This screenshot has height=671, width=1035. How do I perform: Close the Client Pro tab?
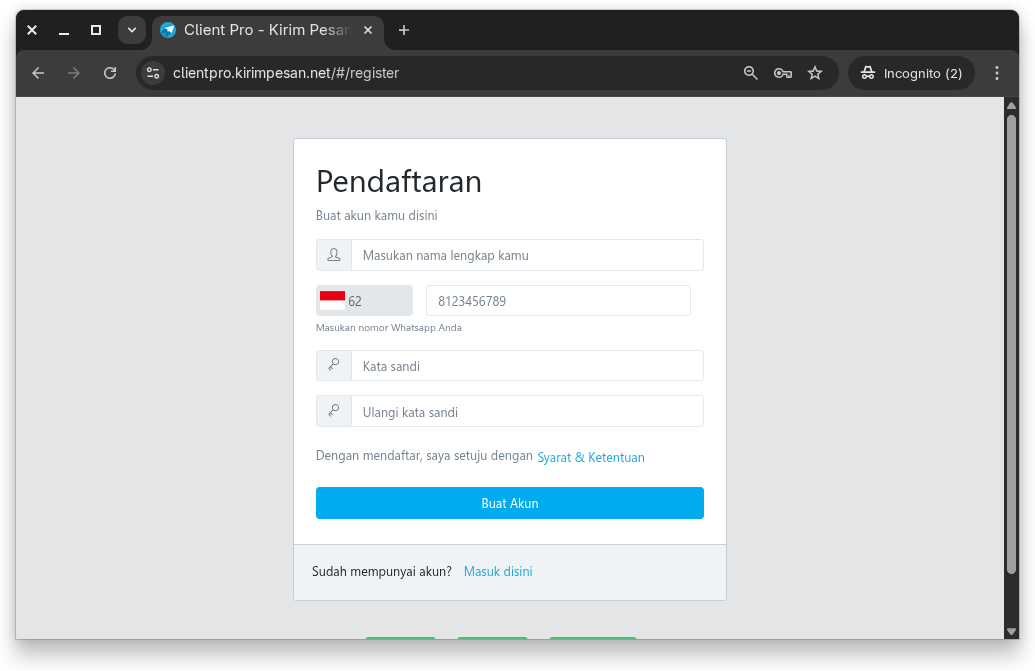pos(368,30)
